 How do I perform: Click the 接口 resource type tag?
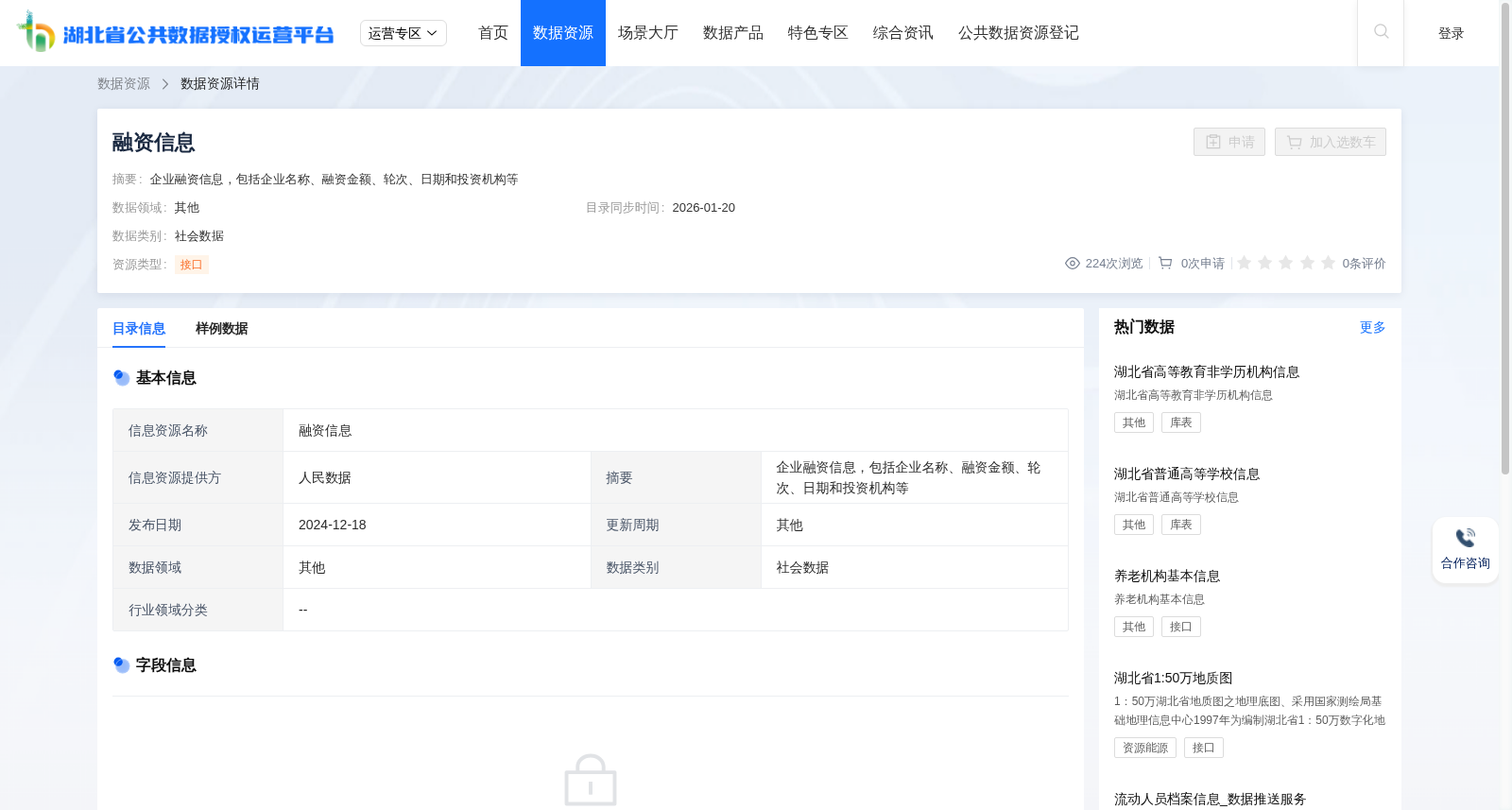click(x=192, y=265)
